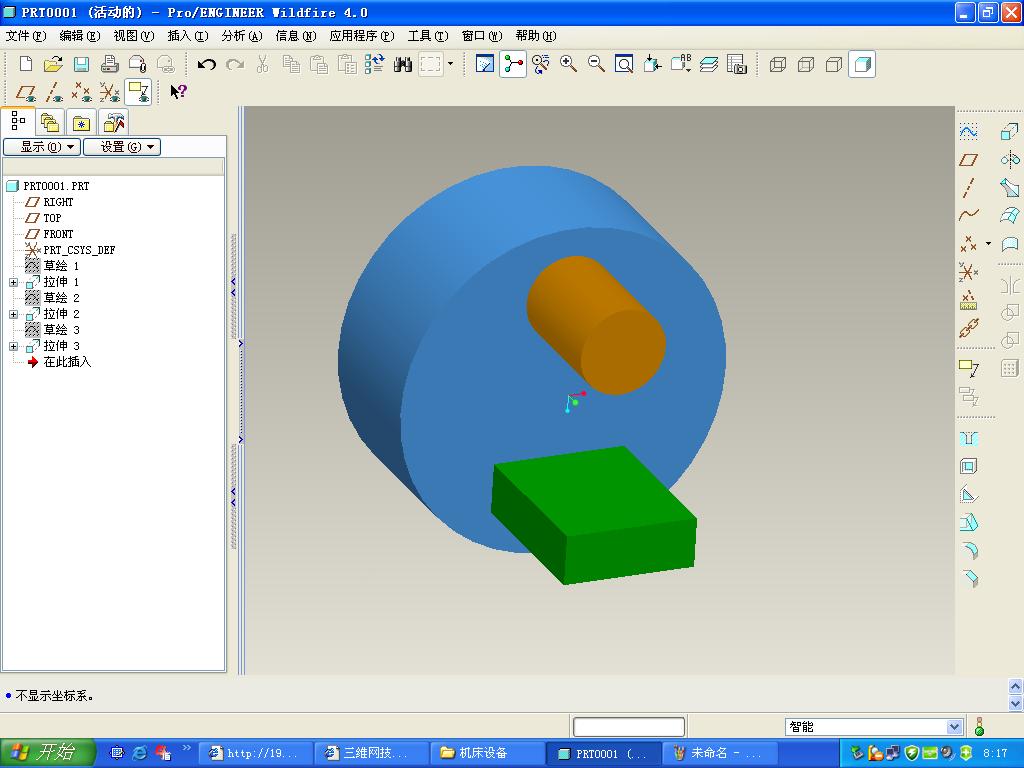This screenshot has height=768, width=1024.
Task: Open the 编辑 menu
Action: click(x=80, y=36)
